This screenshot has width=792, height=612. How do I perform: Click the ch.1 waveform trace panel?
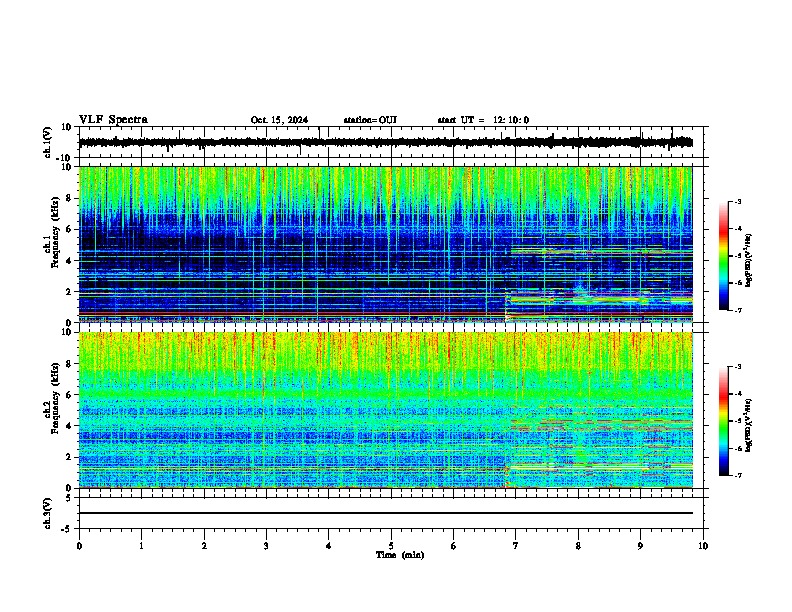(393, 142)
